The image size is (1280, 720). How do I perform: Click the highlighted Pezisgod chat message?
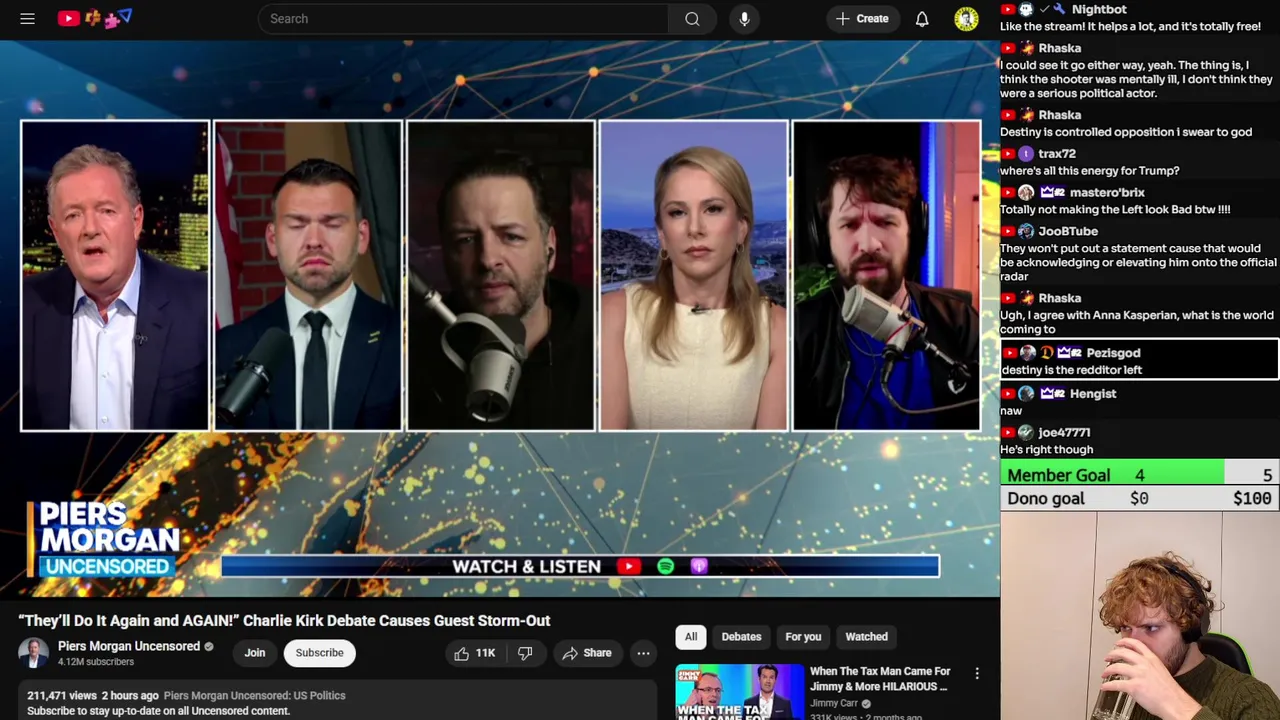1139,360
